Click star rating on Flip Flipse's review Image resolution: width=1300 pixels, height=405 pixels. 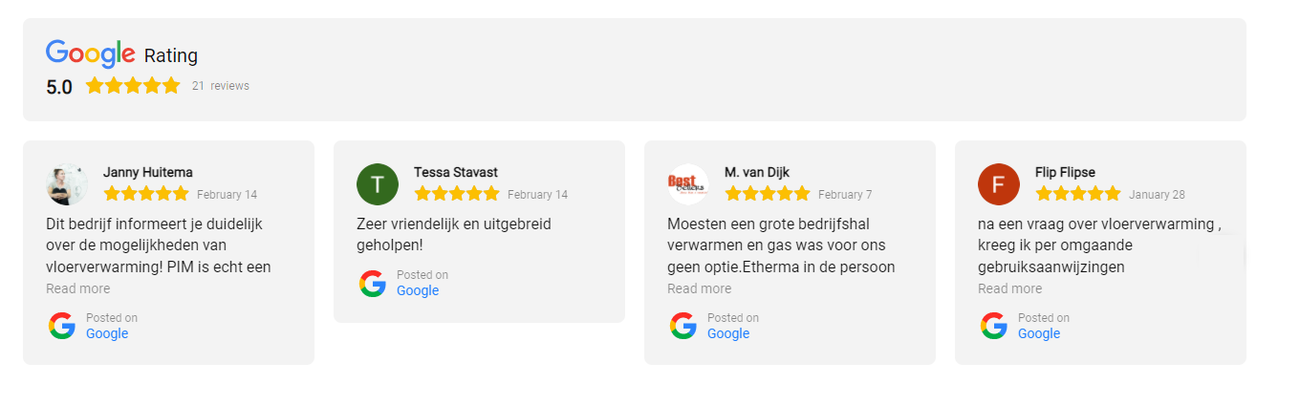tap(1078, 194)
